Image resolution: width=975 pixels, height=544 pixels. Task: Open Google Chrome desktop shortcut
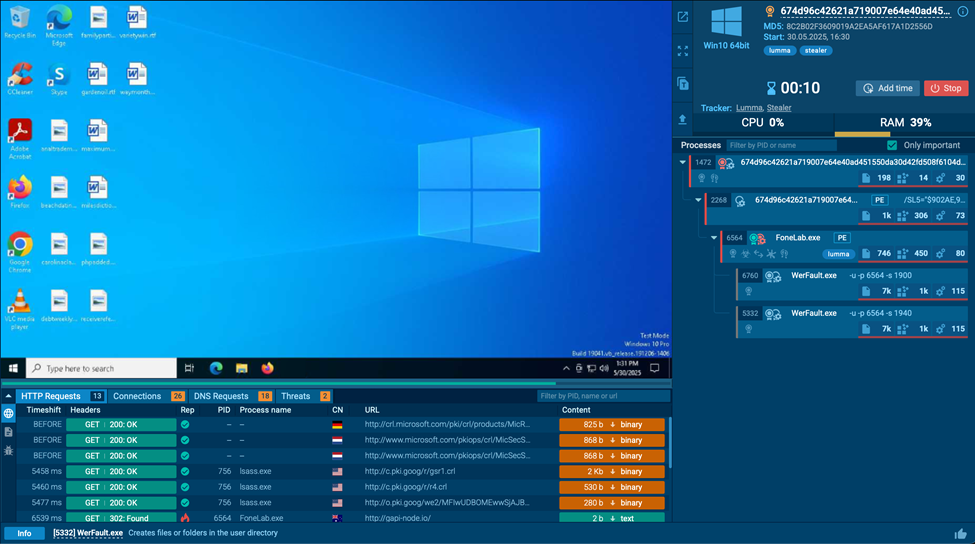[x=20, y=252]
